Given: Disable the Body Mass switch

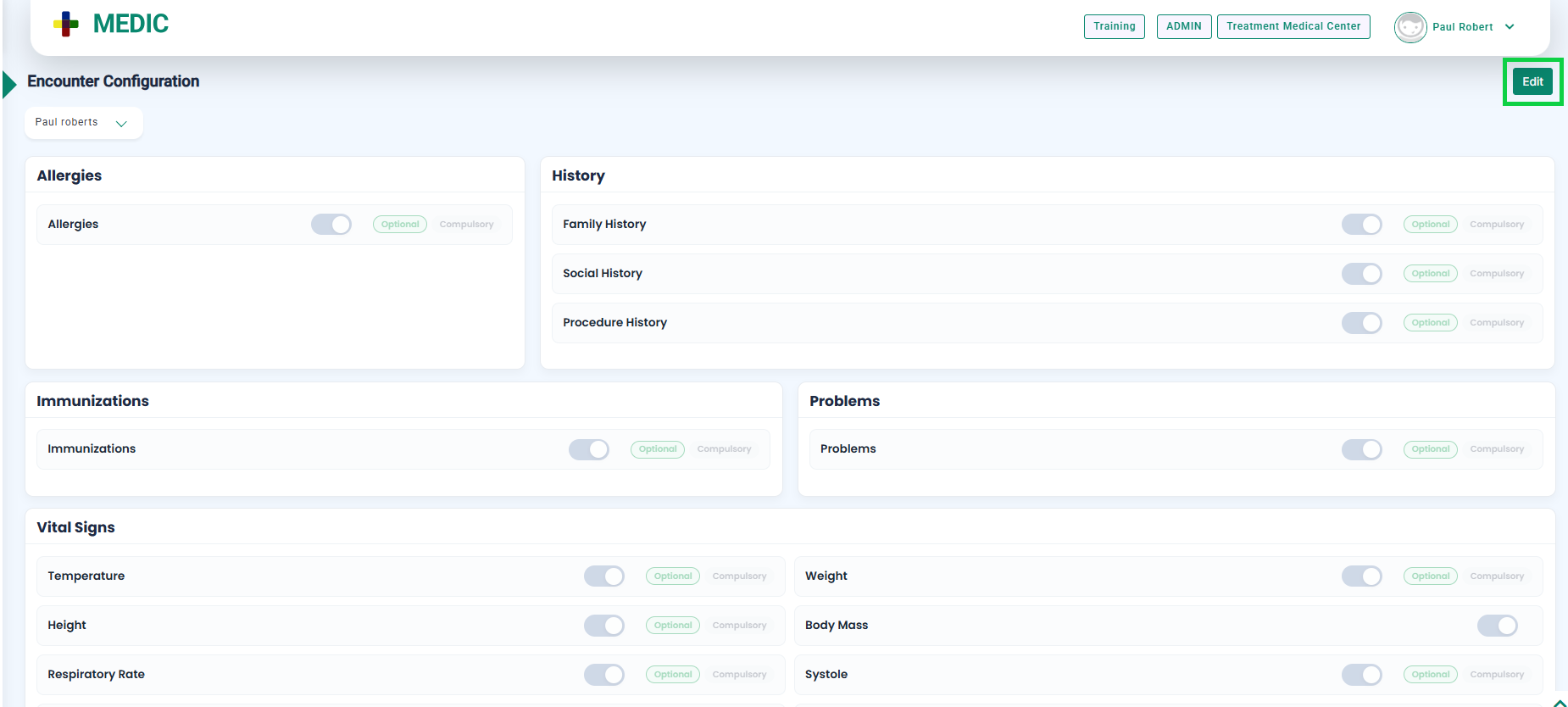Looking at the screenshot, I should click(1497, 626).
